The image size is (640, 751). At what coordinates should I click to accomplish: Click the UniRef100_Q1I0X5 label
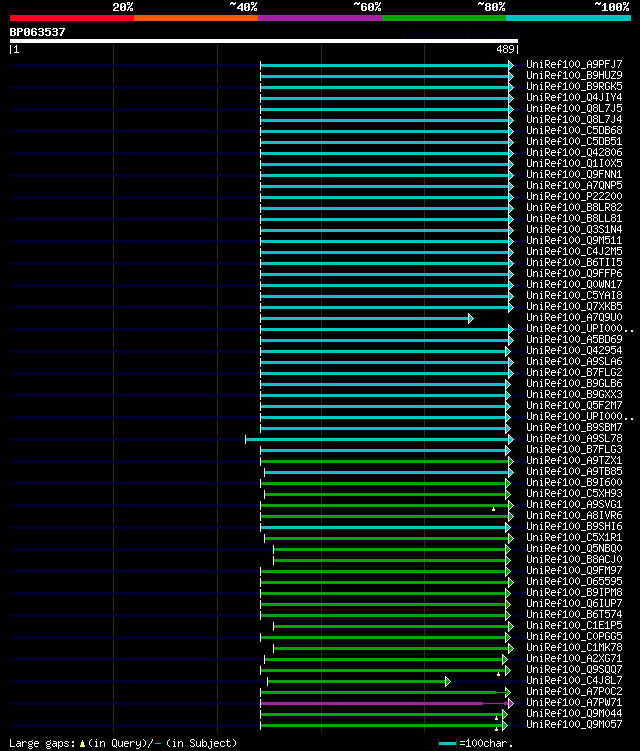(x=574, y=163)
